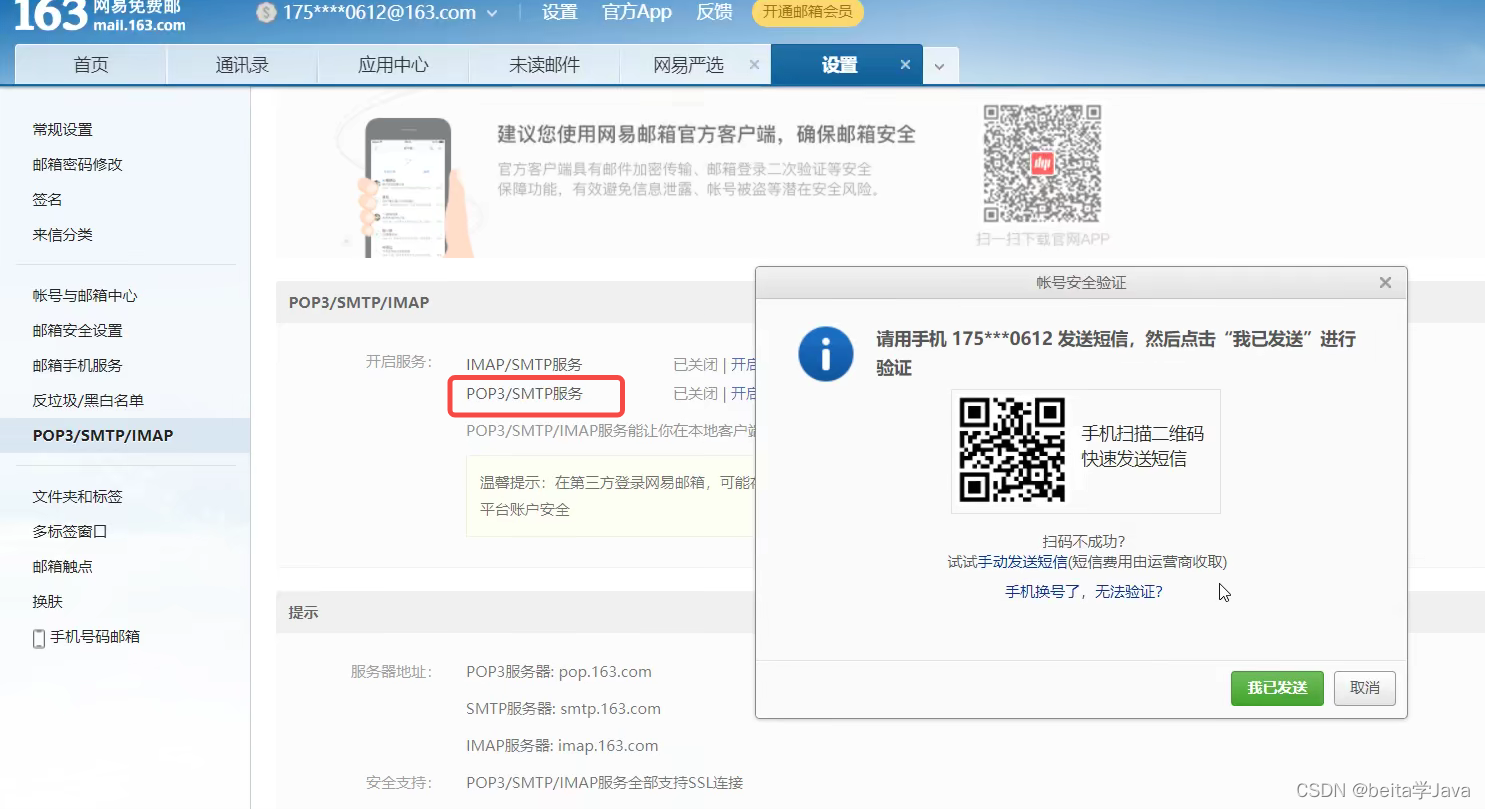Open 签名 settings in the sidebar

(47, 199)
